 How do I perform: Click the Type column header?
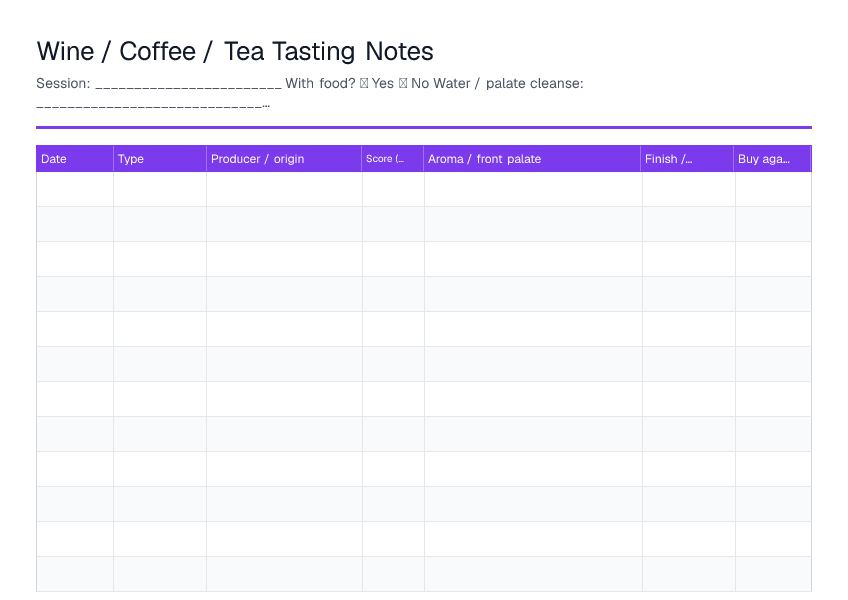pyautogui.click(x=160, y=159)
